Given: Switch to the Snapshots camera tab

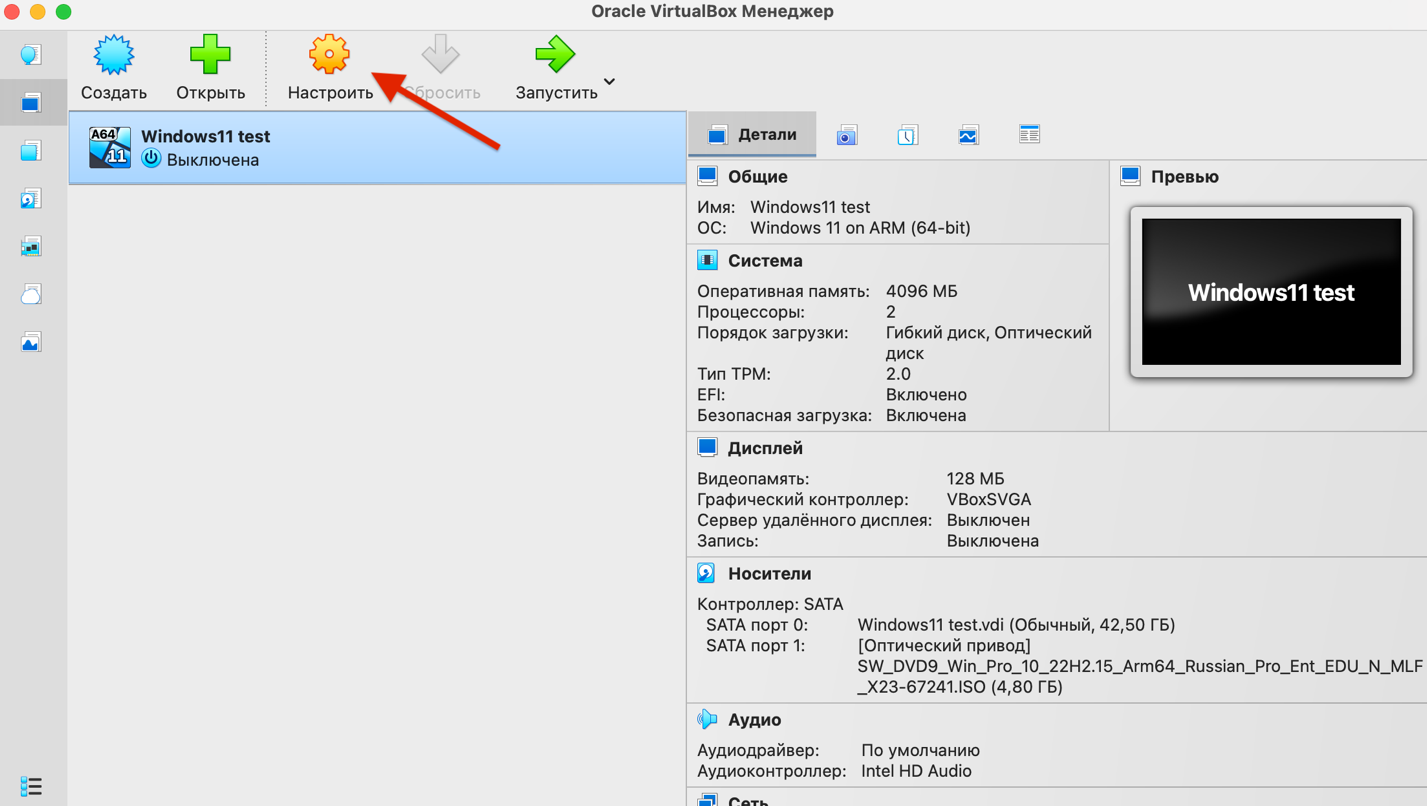Looking at the screenshot, I should [x=847, y=135].
